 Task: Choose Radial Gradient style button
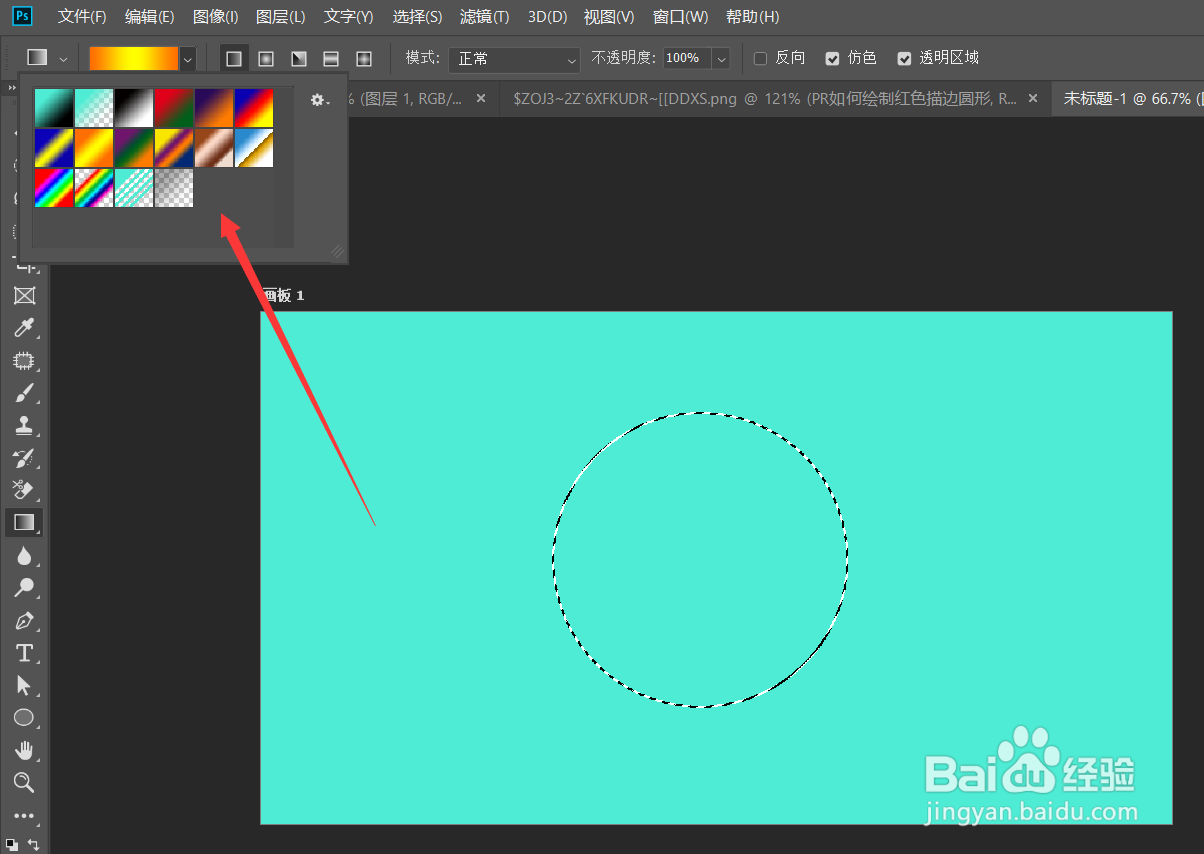coord(266,58)
